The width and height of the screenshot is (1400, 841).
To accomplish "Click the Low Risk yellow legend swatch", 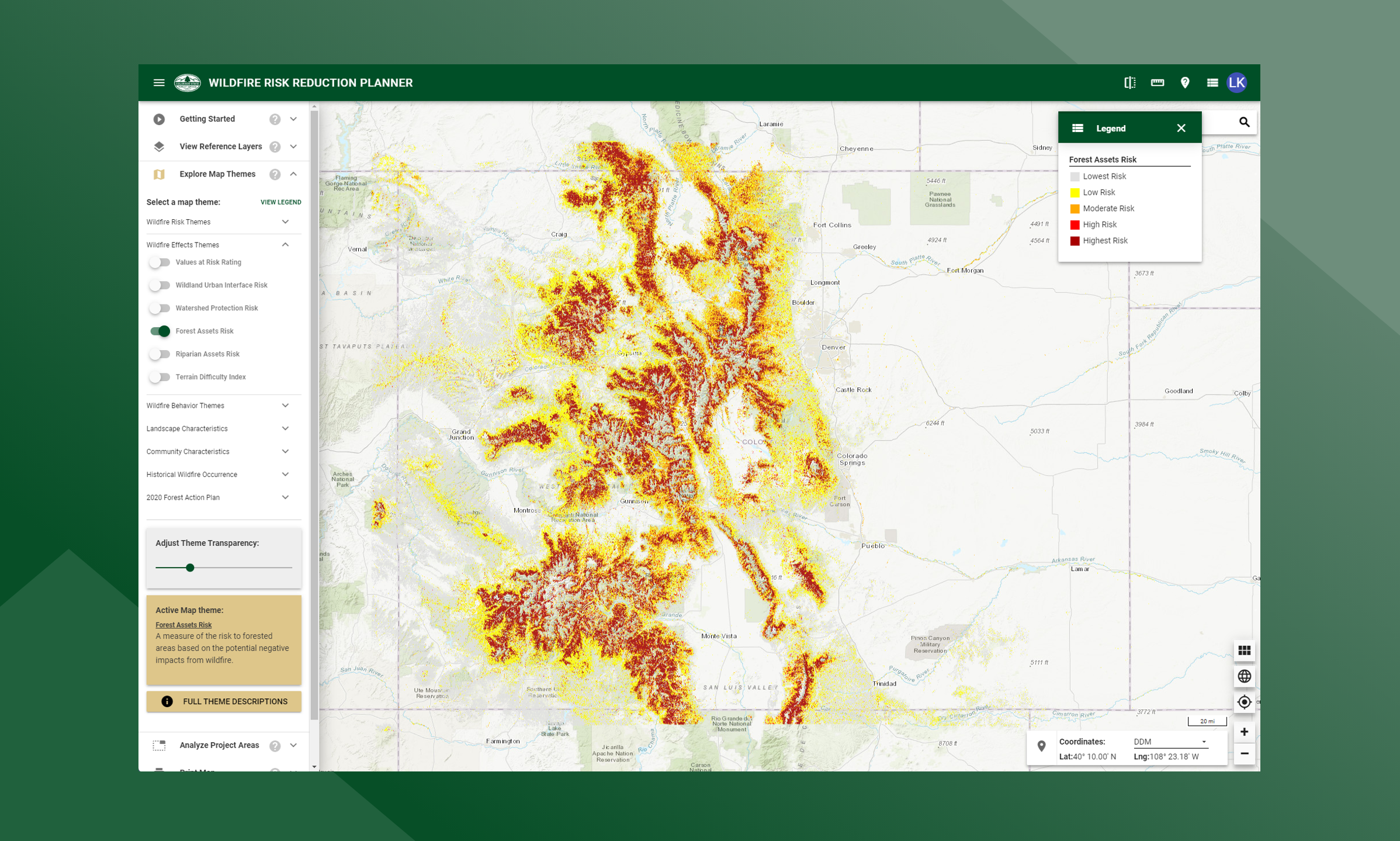I will (x=1075, y=193).
